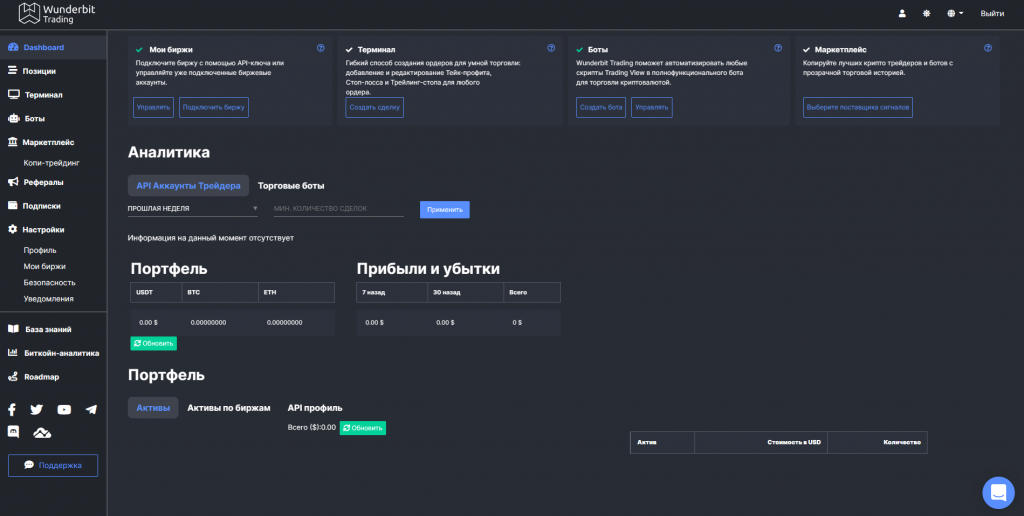This screenshot has width=1024, height=516.
Task: Open the language globe dropdown
Action: click(x=952, y=13)
